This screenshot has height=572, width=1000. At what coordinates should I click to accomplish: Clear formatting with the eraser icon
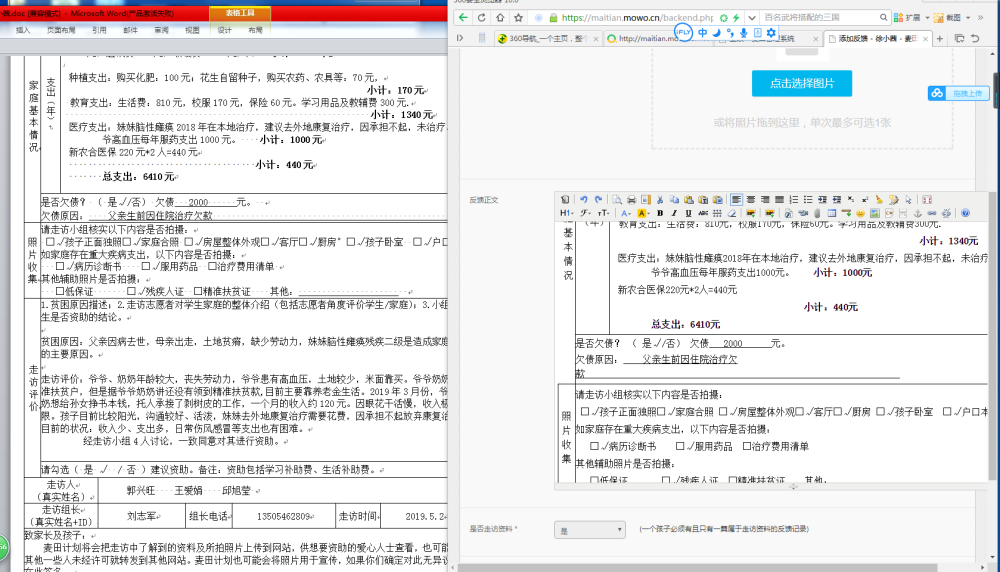pyautogui.click(x=732, y=214)
